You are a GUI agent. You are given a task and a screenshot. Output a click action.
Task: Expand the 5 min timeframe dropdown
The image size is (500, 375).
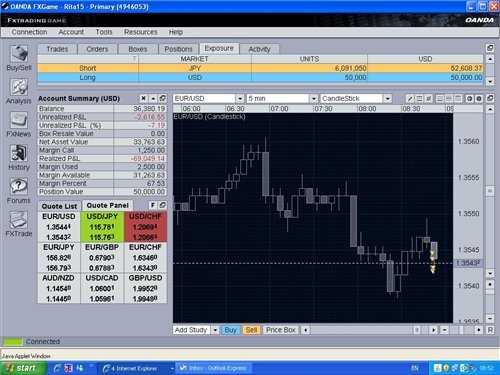pyautogui.click(x=314, y=99)
